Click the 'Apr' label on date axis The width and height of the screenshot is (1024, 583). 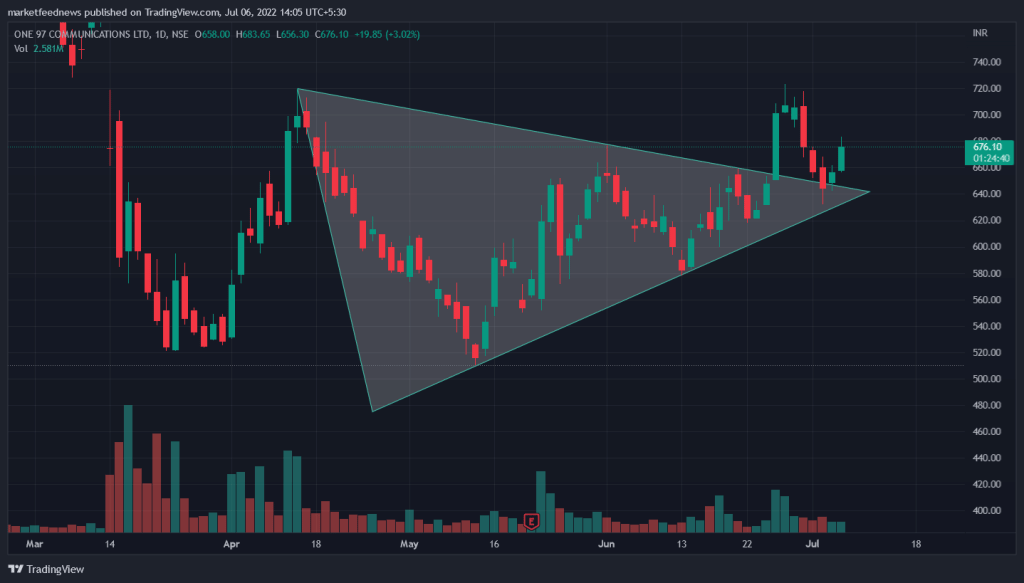[233, 545]
